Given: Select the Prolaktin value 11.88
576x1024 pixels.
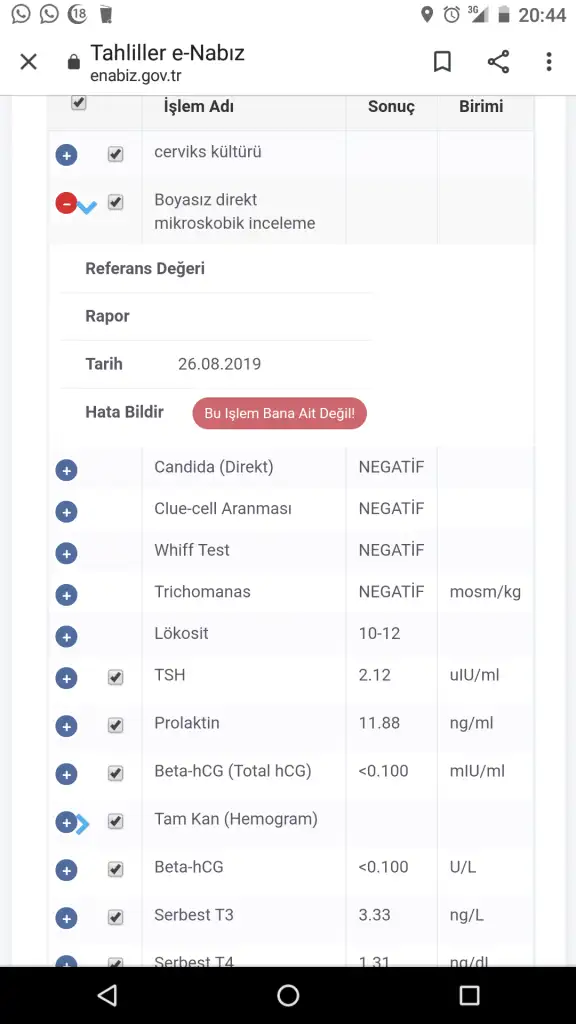Looking at the screenshot, I should [x=379, y=723].
